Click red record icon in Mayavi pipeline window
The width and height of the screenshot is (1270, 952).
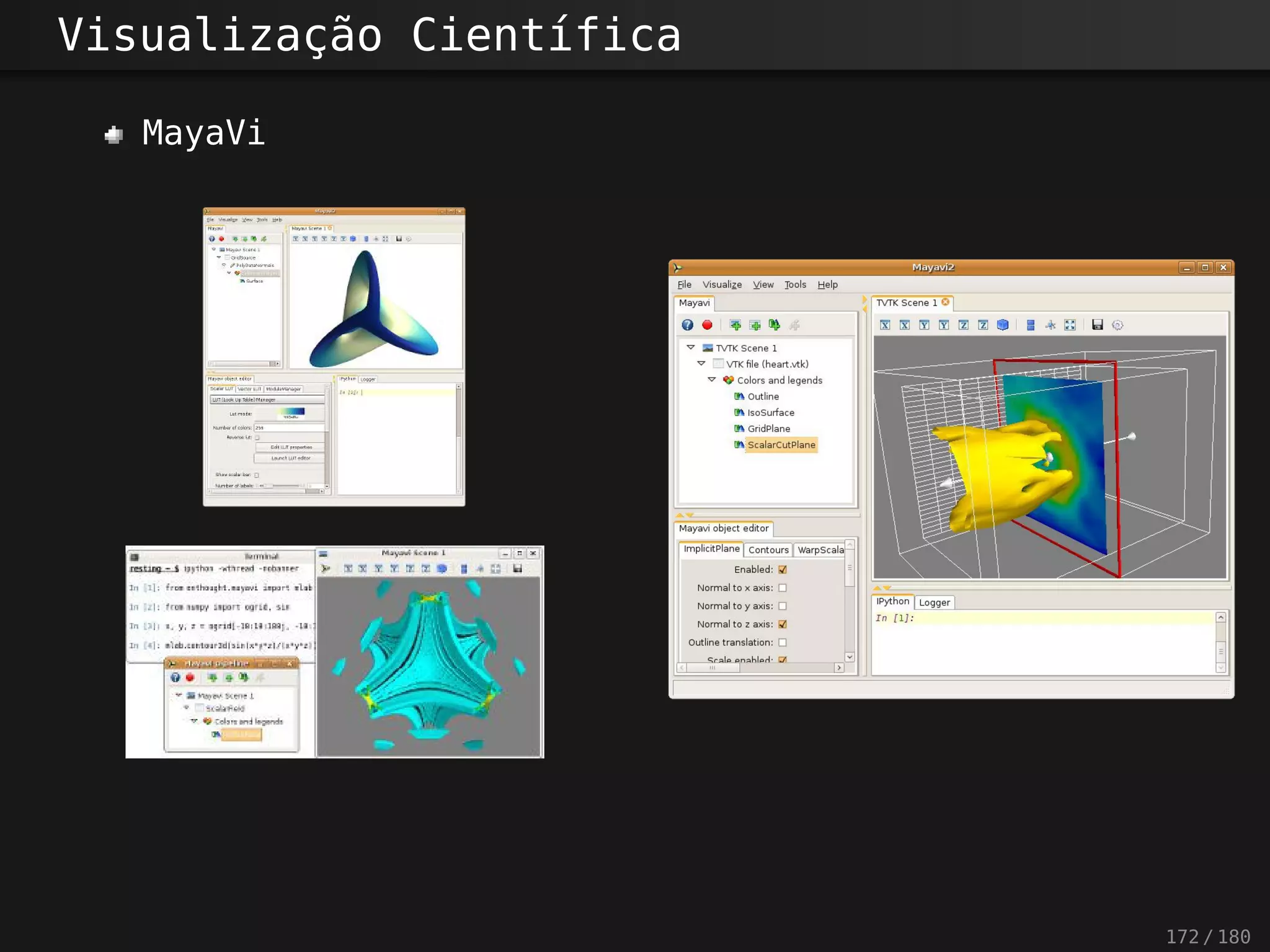pyautogui.click(x=190, y=677)
